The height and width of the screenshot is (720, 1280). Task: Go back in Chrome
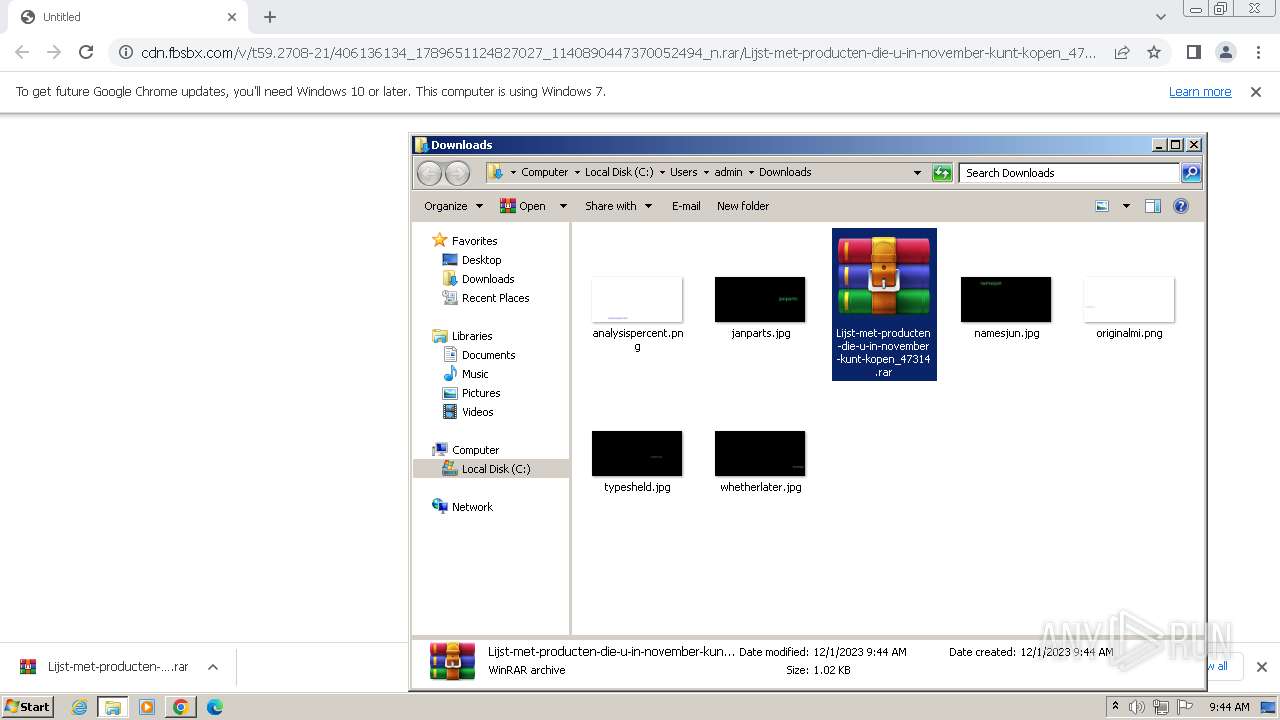coord(22,52)
